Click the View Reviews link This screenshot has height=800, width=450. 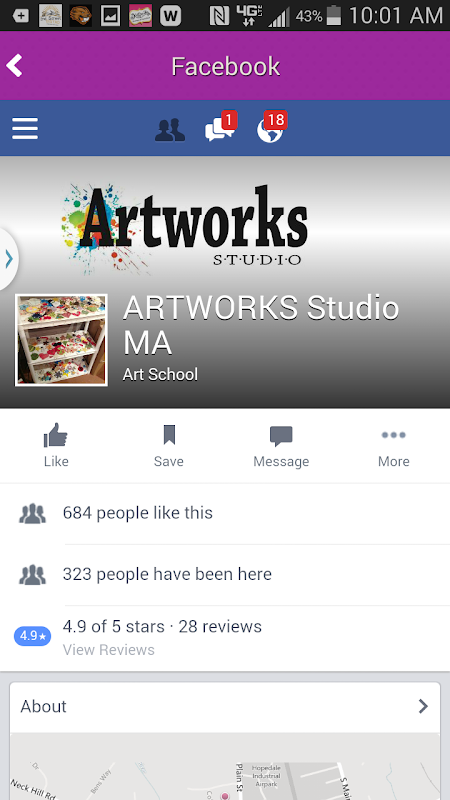coord(109,650)
